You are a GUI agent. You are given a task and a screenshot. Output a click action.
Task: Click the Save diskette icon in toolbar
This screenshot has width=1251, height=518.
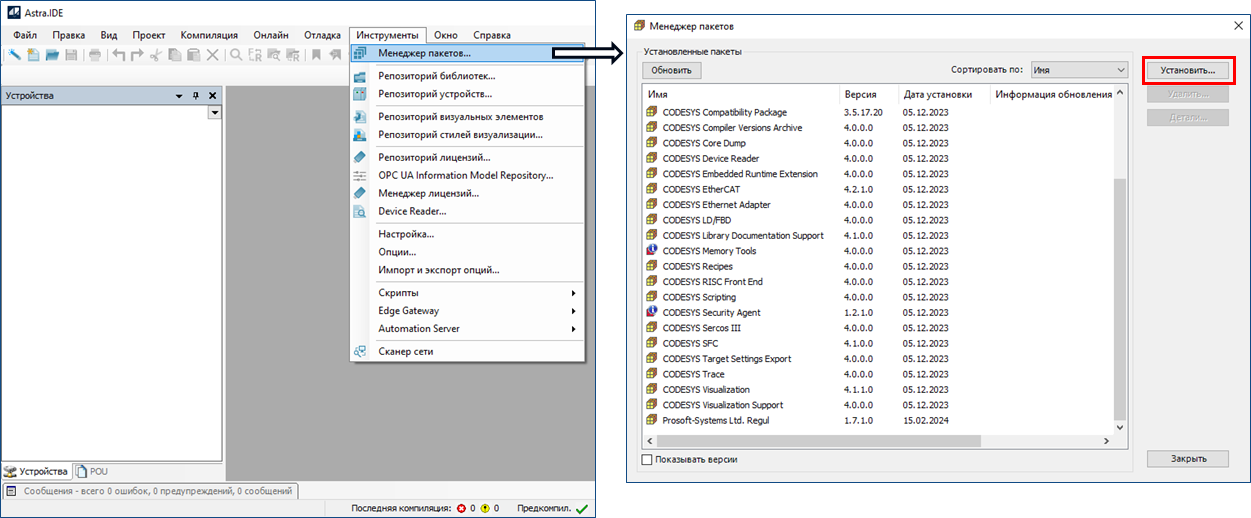71,55
